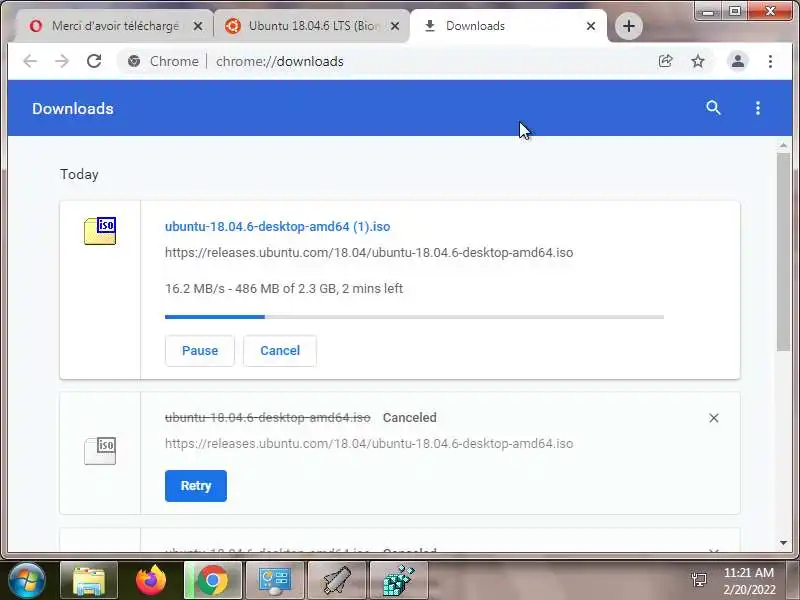Open Windows Explorer from the taskbar
800x600 pixels.
click(x=89, y=581)
